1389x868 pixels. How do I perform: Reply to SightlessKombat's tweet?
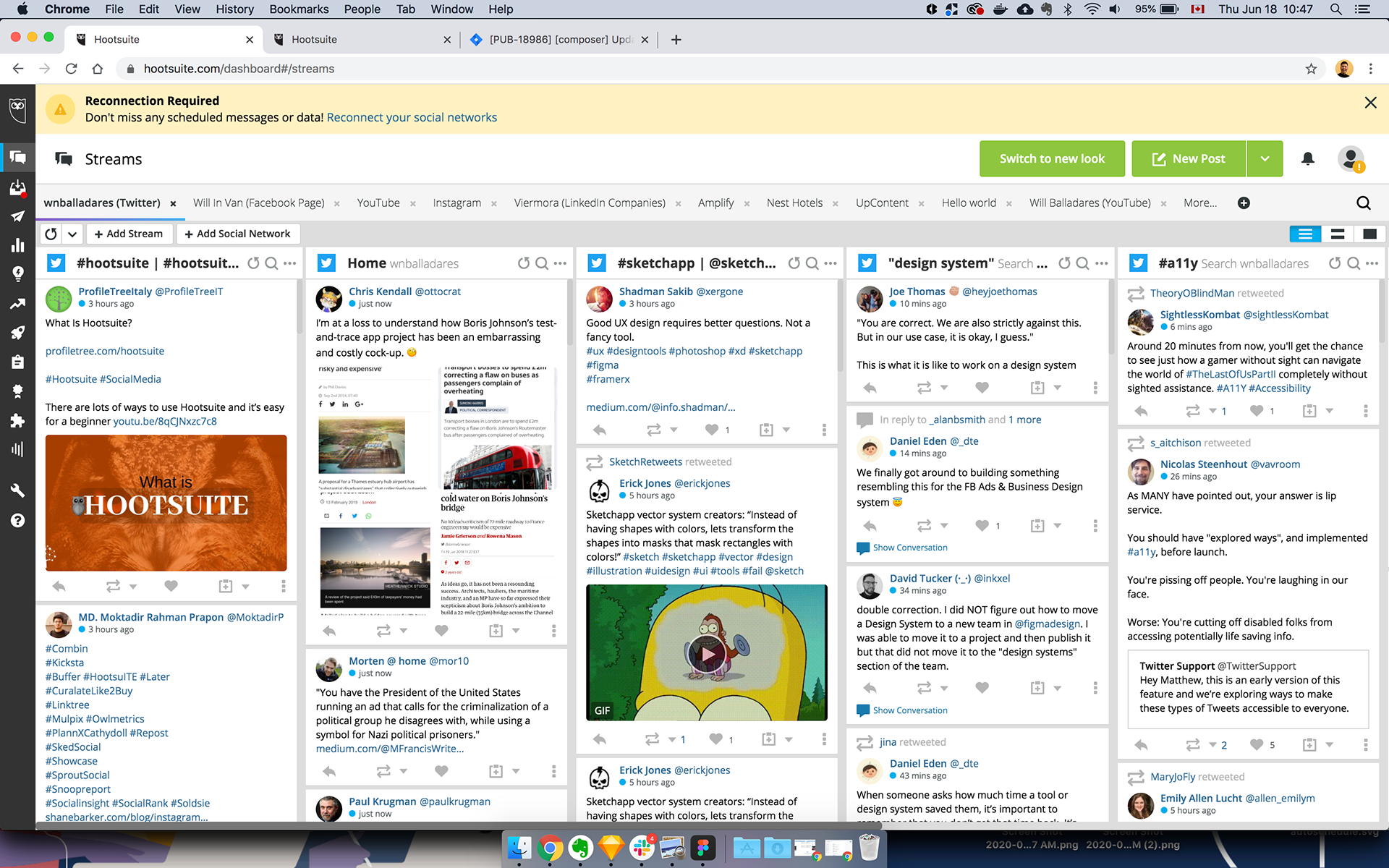1141,411
